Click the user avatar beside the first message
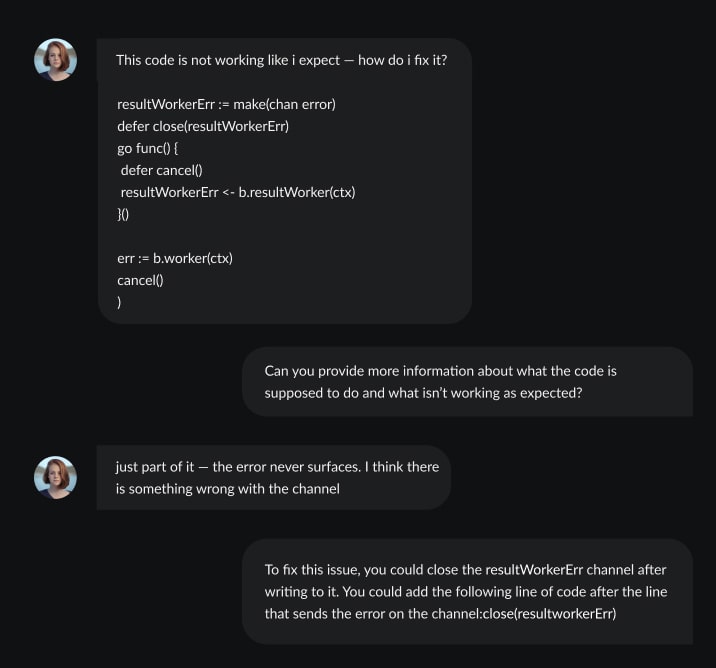 (55, 60)
